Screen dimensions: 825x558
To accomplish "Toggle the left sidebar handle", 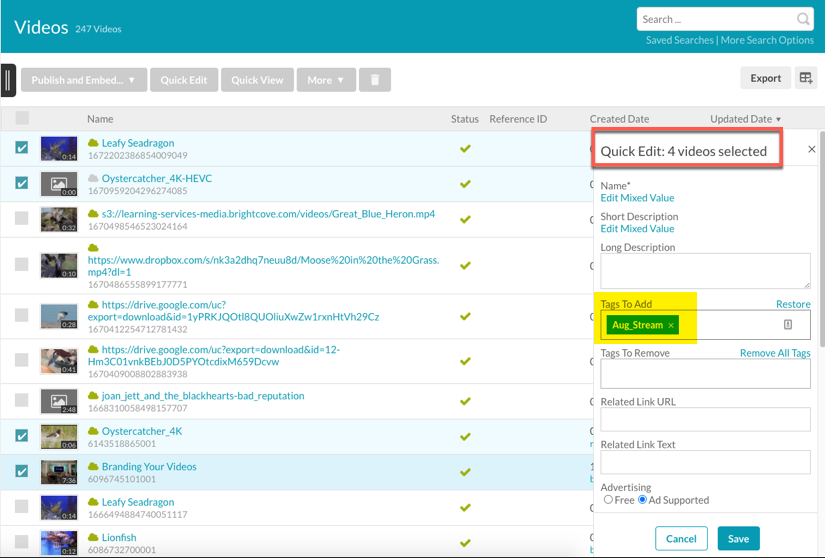I will tap(8, 80).
